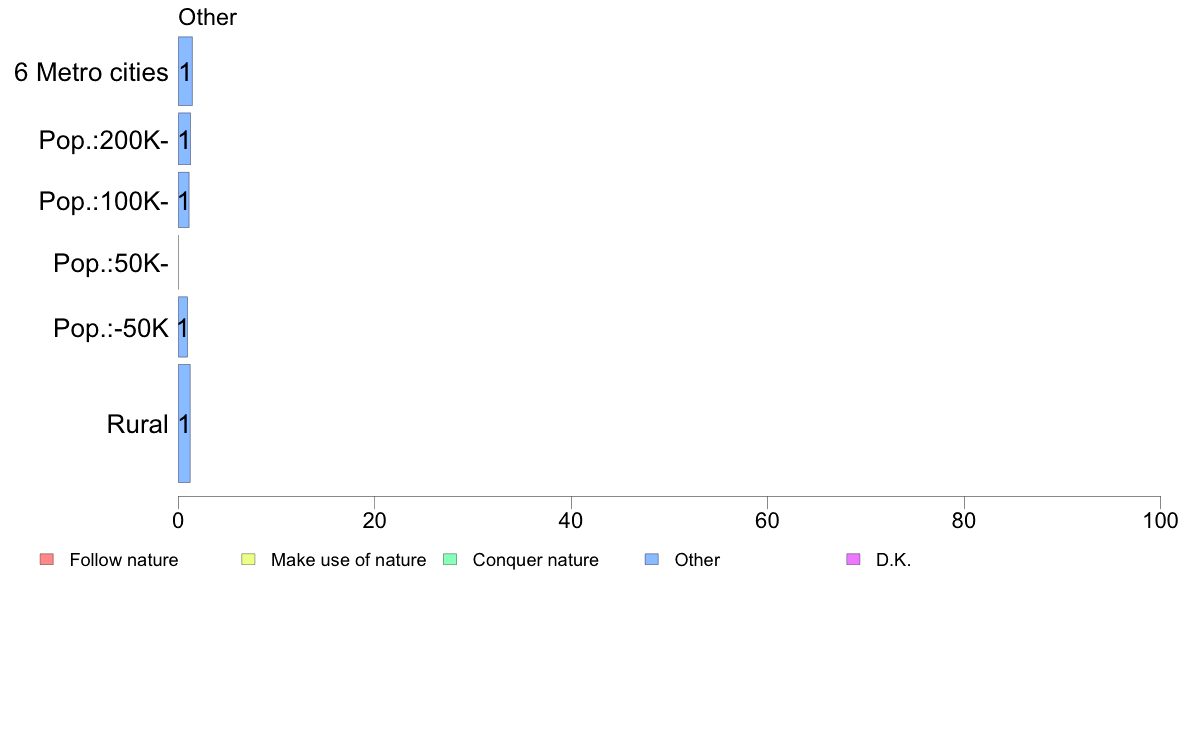
Task: Click the 40 axis tick label
Action: [571, 520]
